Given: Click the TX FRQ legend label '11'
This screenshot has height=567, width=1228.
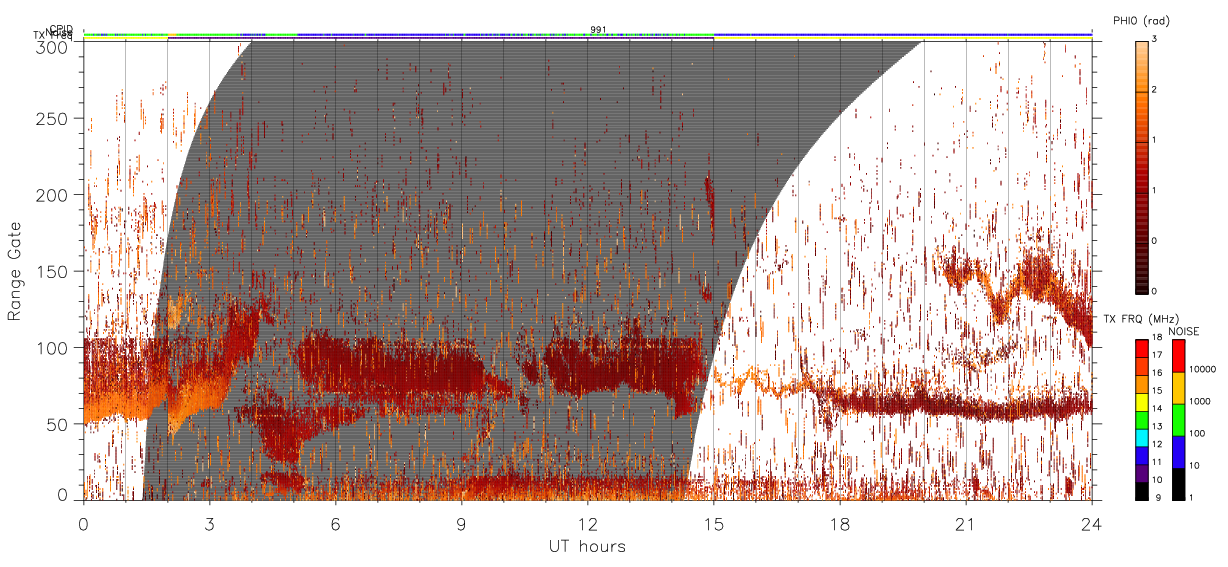Looking at the screenshot, I should tap(1157, 462).
